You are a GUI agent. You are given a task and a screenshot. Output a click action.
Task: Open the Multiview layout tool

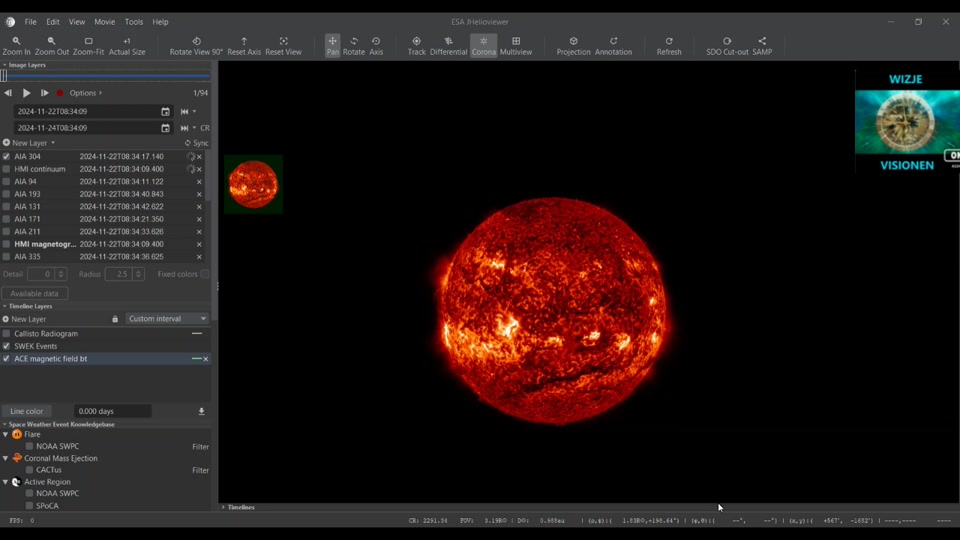coord(516,46)
